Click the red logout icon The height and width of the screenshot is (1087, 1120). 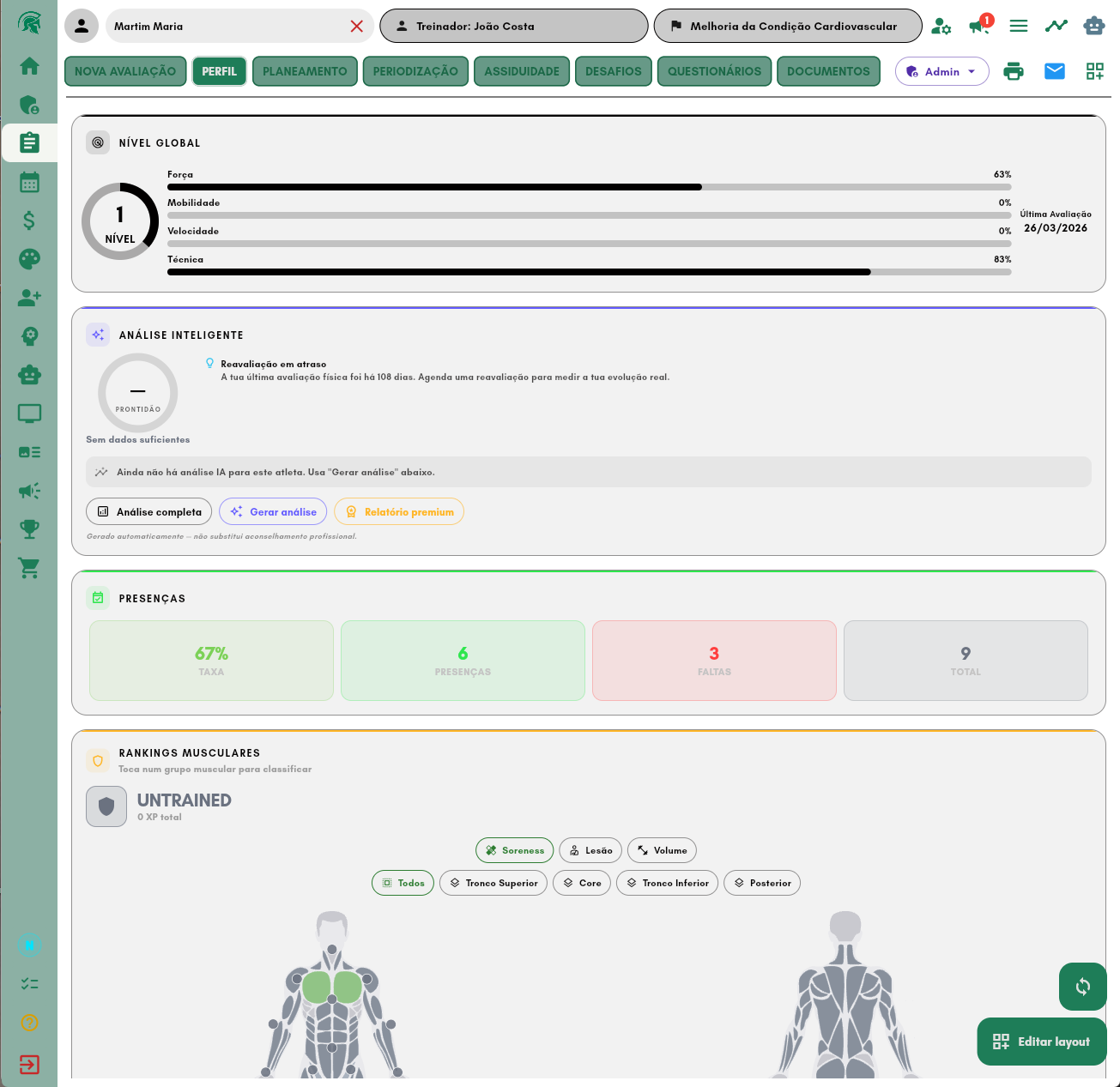pyautogui.click(x=29, y=1065)
